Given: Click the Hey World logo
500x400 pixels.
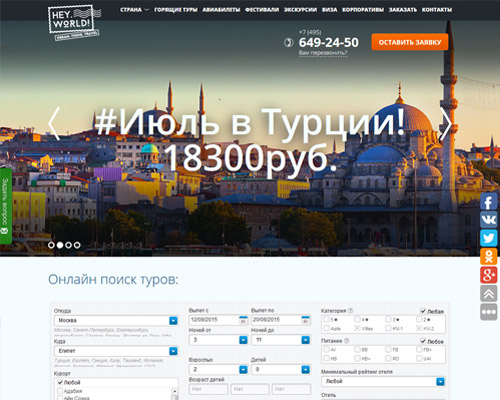Looking at the screenshot, I should [x=74, y=22].
